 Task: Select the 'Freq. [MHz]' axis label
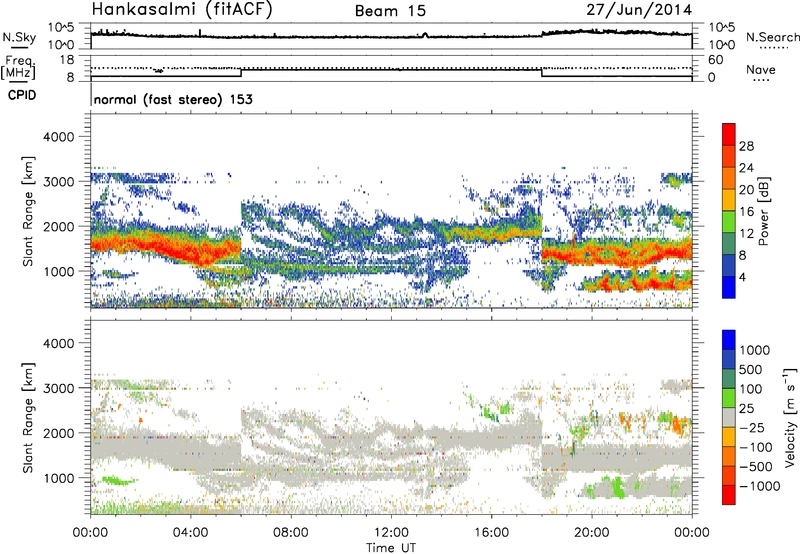pyautogui.click(x=18, y=68)
